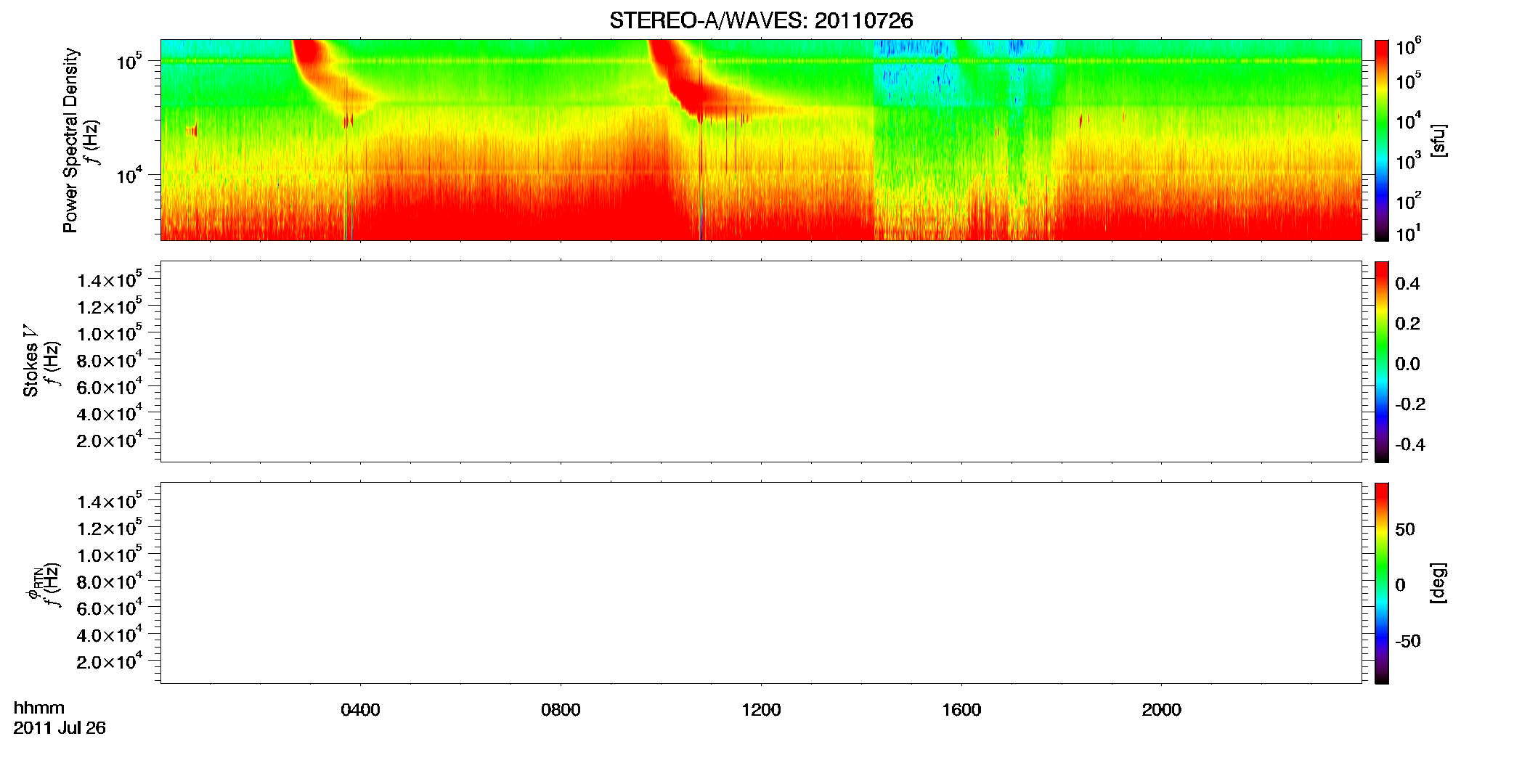The image size is (1522, 784).
Task: Click the "0400" time tick label
Action: 360,710
